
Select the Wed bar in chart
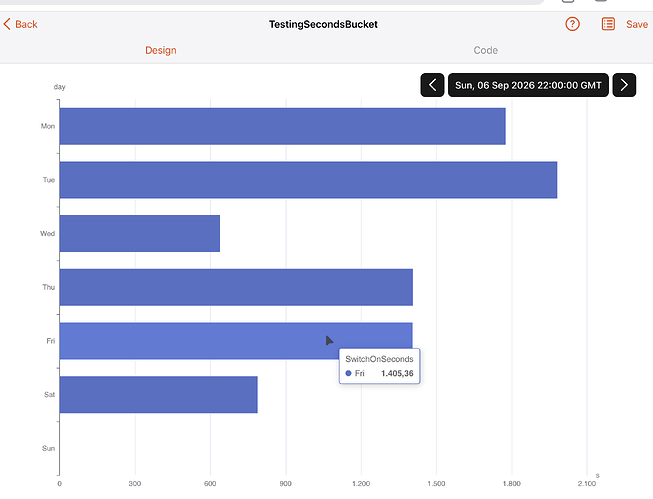coord(140,234)
